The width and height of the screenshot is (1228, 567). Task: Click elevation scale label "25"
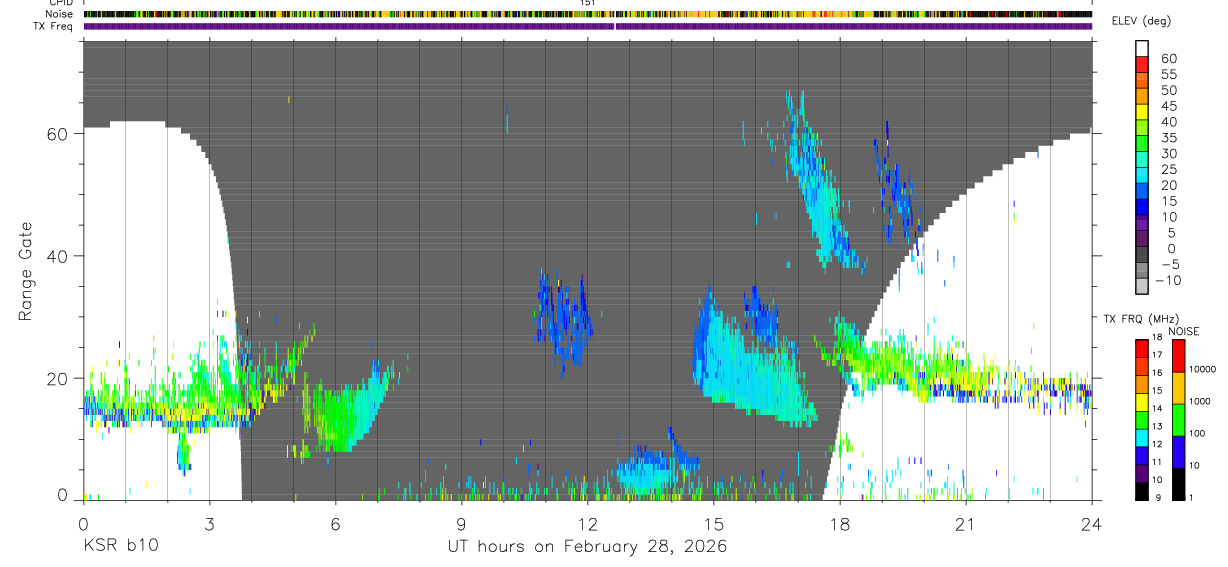click(1168, 170)
